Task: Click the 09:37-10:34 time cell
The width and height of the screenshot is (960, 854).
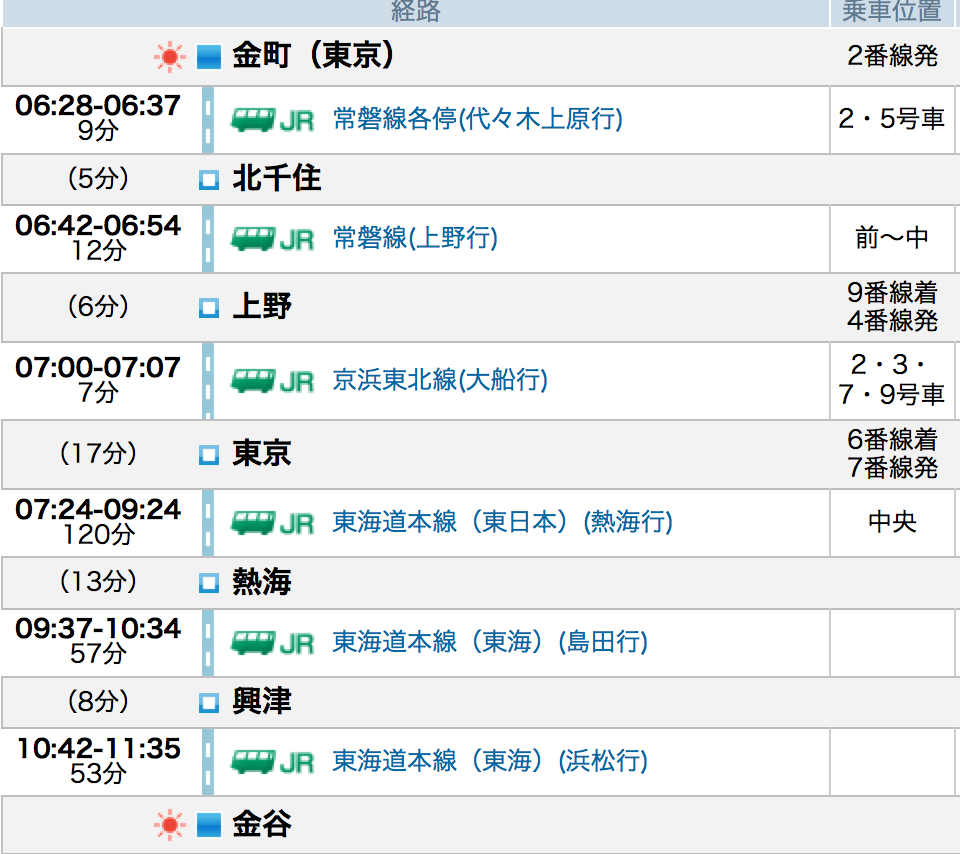Action: click(98, 629)
